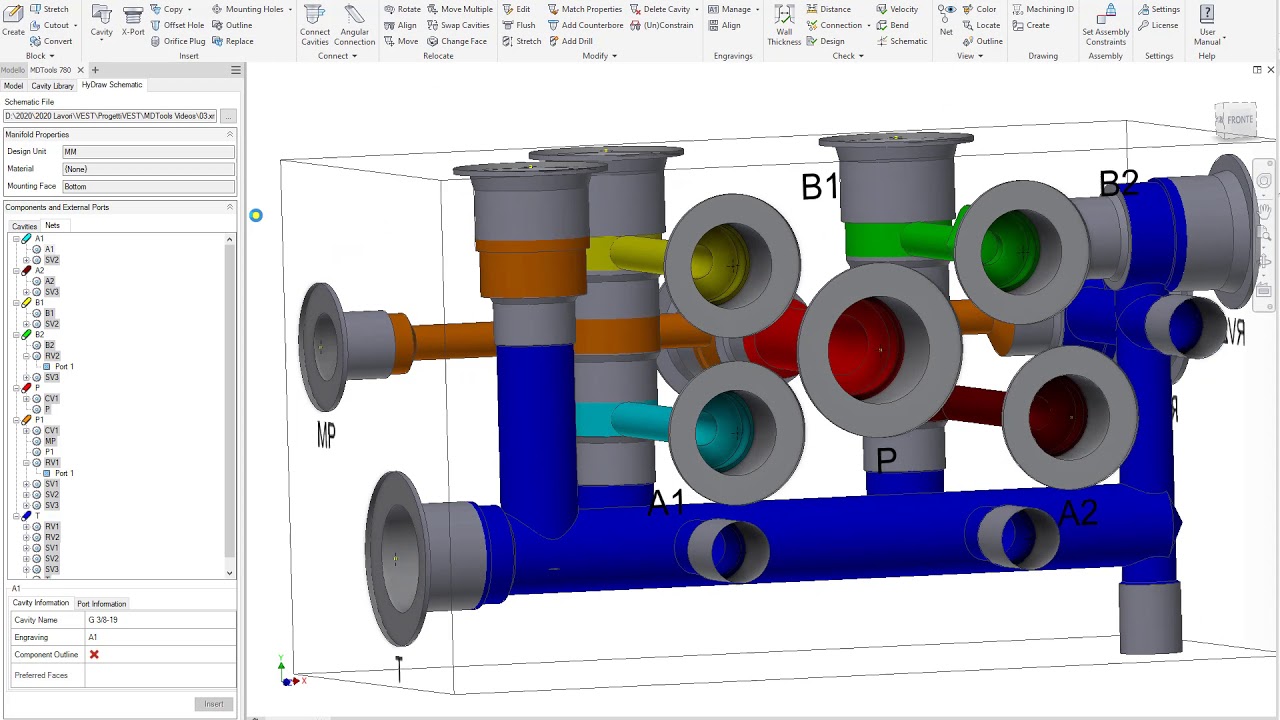Open the License settings

pyautogui.click(x=1157, y=25)
